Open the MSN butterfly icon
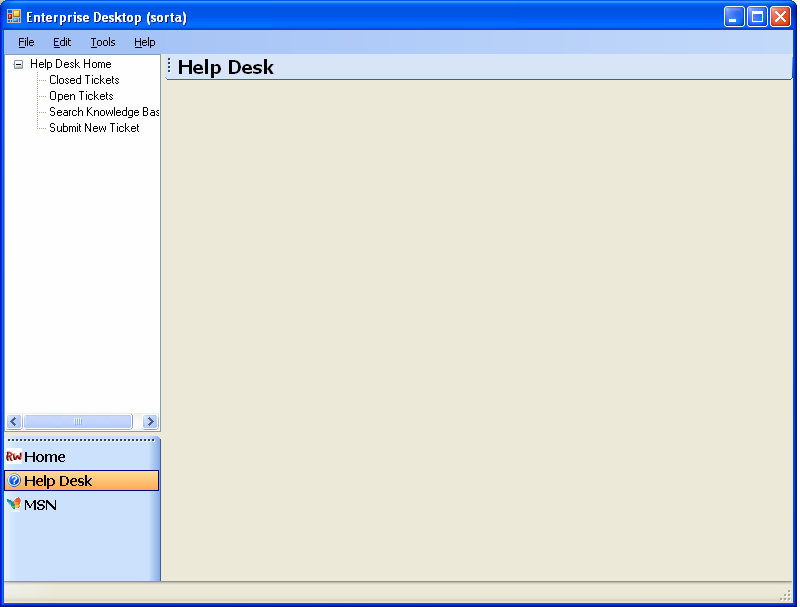 click(14, 505)
